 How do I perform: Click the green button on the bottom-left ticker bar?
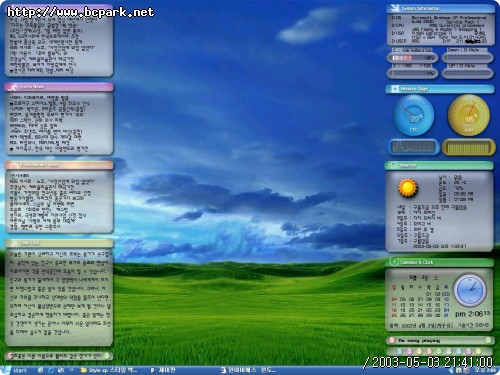click(107, 356)
